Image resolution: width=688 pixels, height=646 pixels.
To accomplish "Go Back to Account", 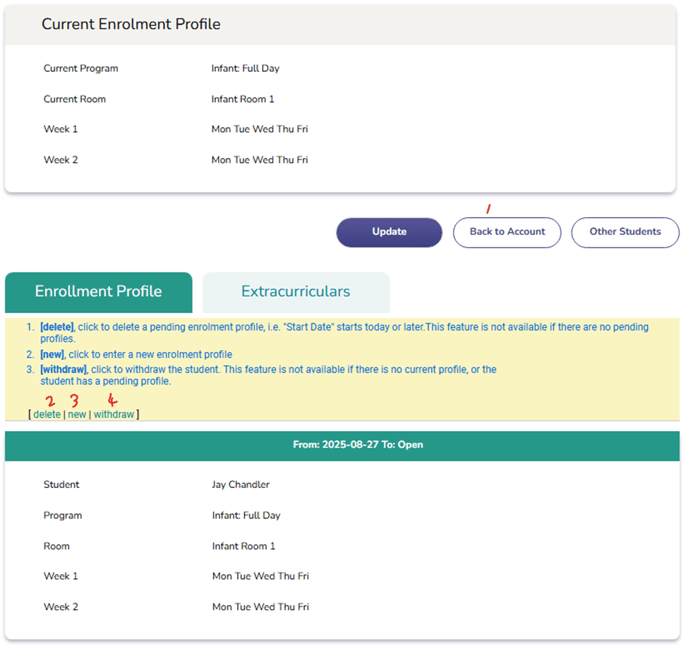I will [x=507, y=232].
